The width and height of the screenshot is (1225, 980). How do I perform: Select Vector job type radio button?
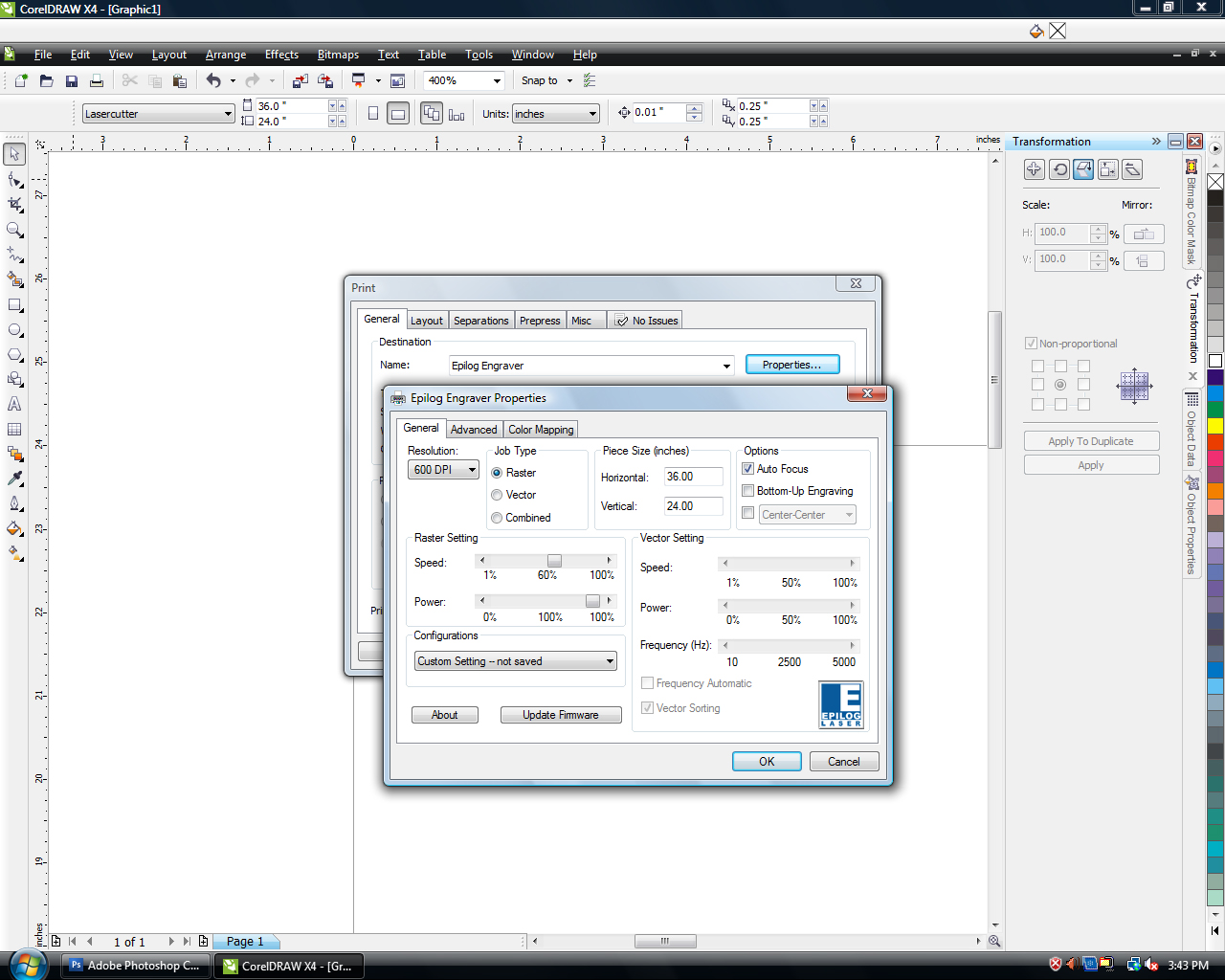[497, 495]
